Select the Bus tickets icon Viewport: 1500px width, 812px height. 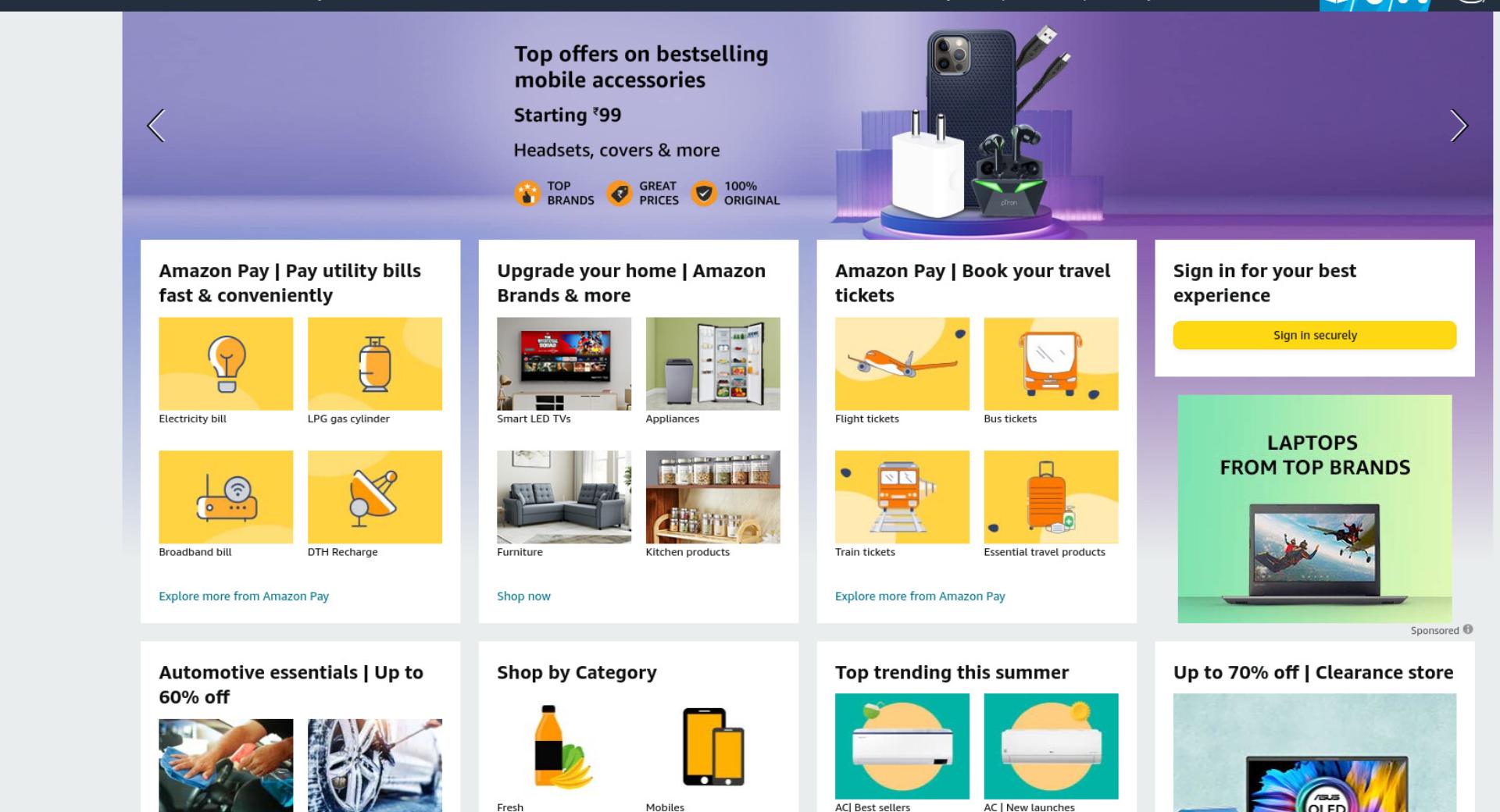point(1051,363)
